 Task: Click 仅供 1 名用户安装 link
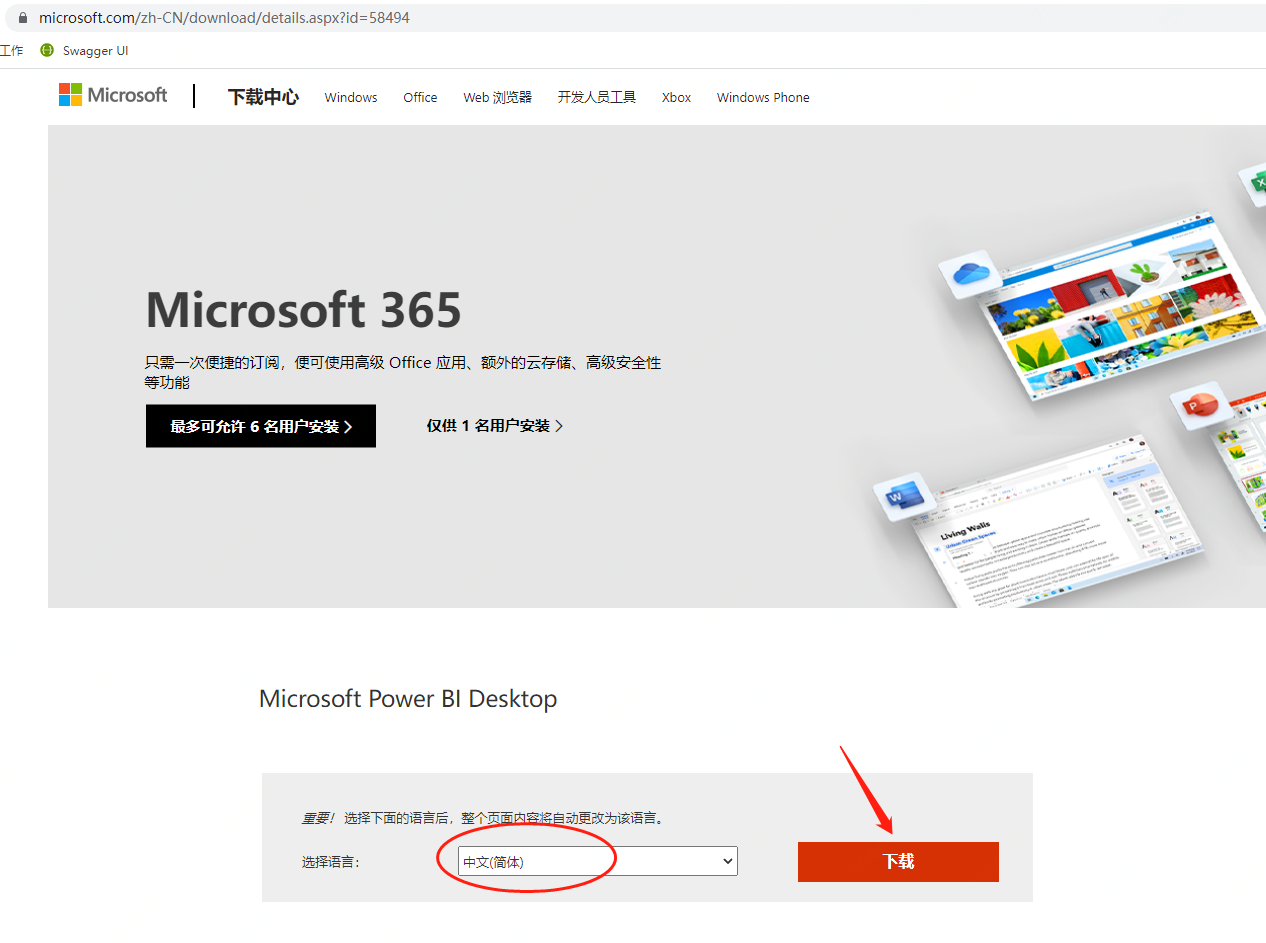click(x=495, y=426)
